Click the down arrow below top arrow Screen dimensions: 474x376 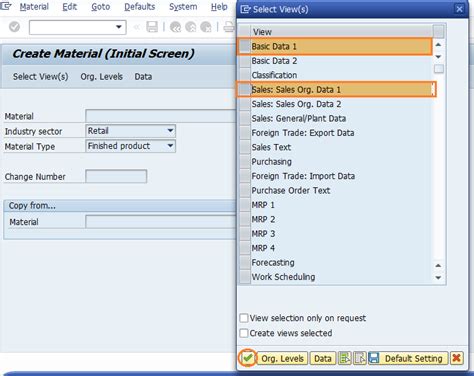[x=439, y=56]
